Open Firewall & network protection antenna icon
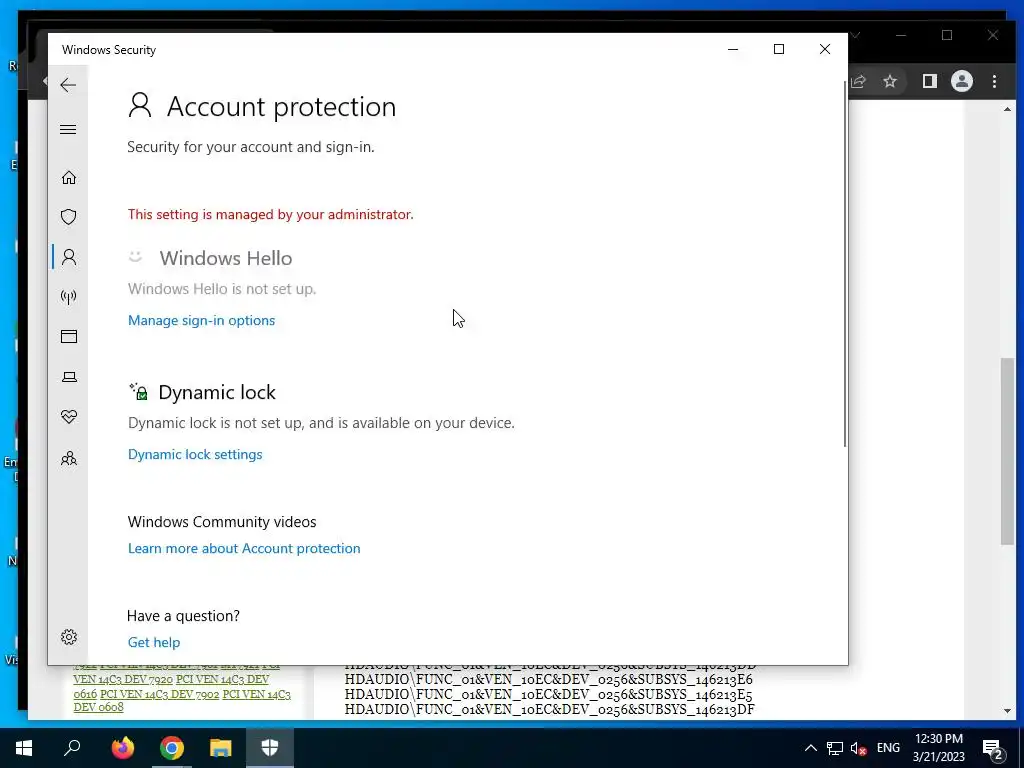 coord(69,297)
